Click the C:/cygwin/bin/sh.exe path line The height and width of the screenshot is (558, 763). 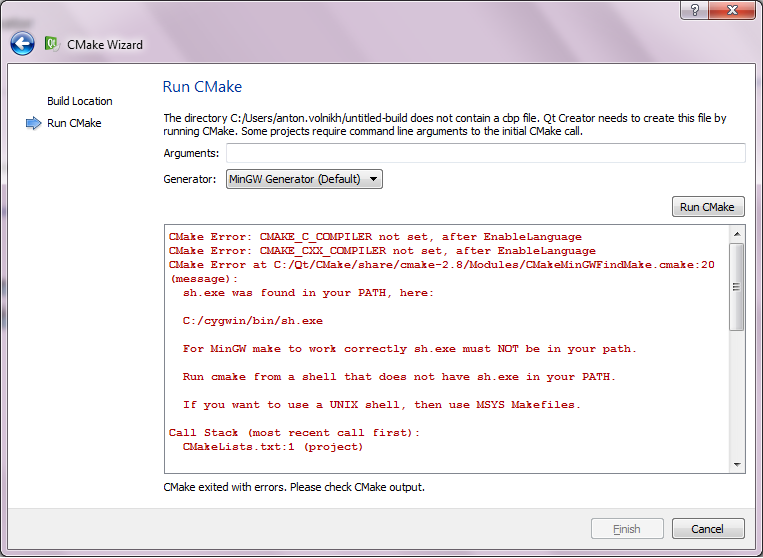tap(253, 321)
